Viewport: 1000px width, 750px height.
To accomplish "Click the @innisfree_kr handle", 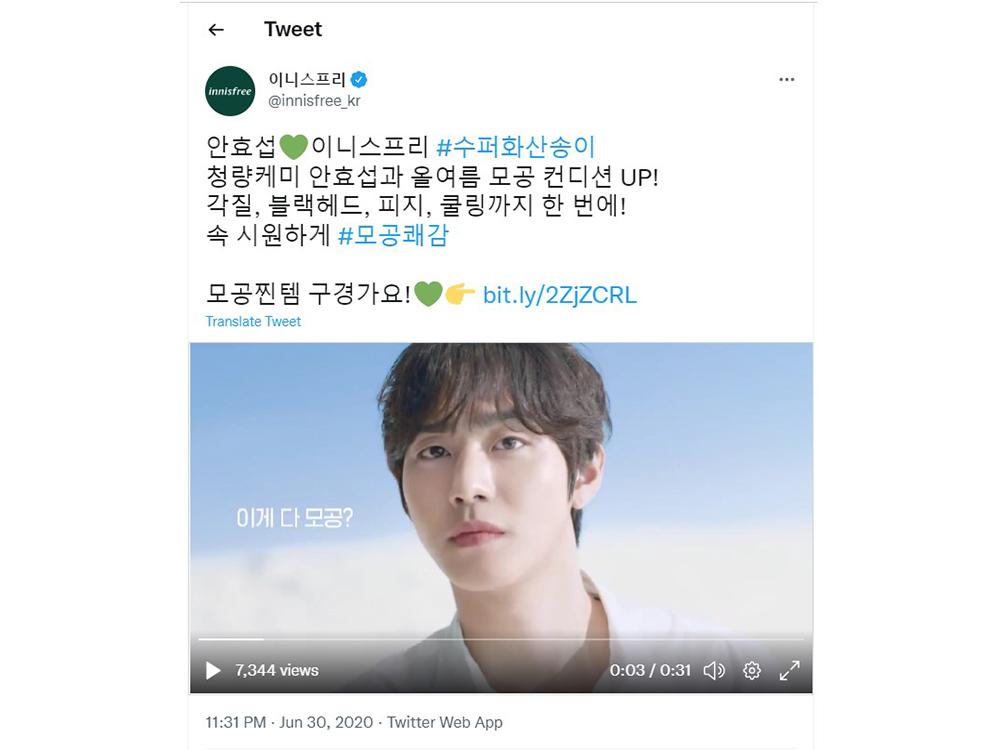I will pyautogui.click(x=314, y=101).
